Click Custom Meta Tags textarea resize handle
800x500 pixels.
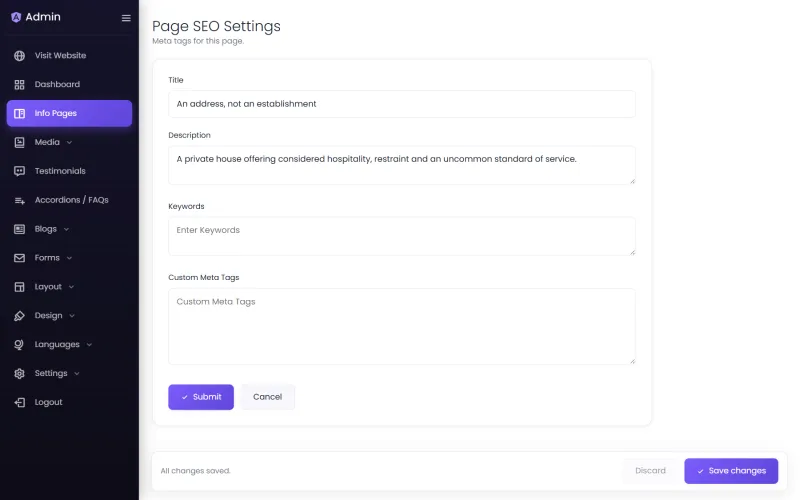coord(632,361)
